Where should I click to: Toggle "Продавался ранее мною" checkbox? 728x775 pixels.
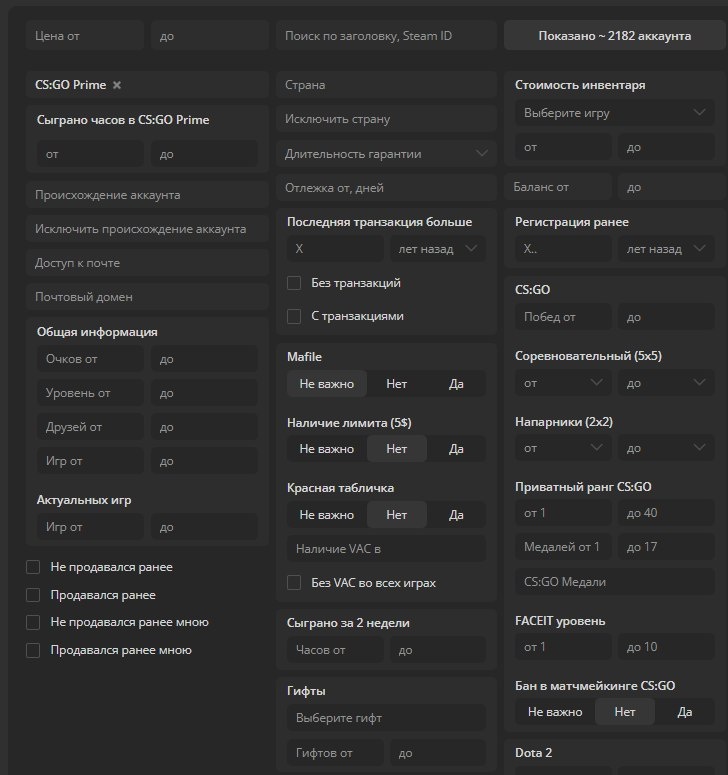click(33, 650)
